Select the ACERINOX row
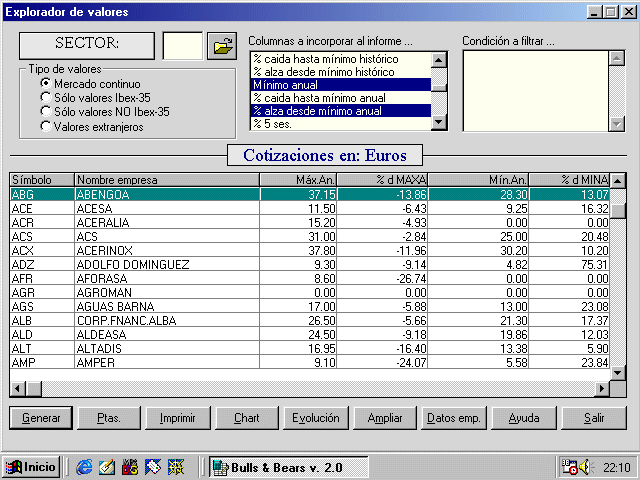The height and width of the screenshot is (480, 640). coord(310,250)
